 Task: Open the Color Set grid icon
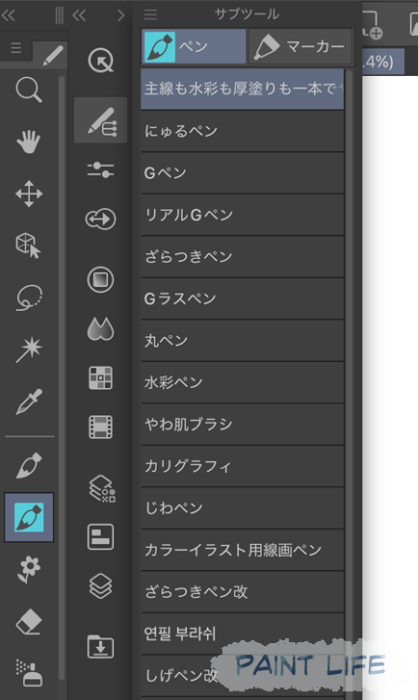[100, 378]
